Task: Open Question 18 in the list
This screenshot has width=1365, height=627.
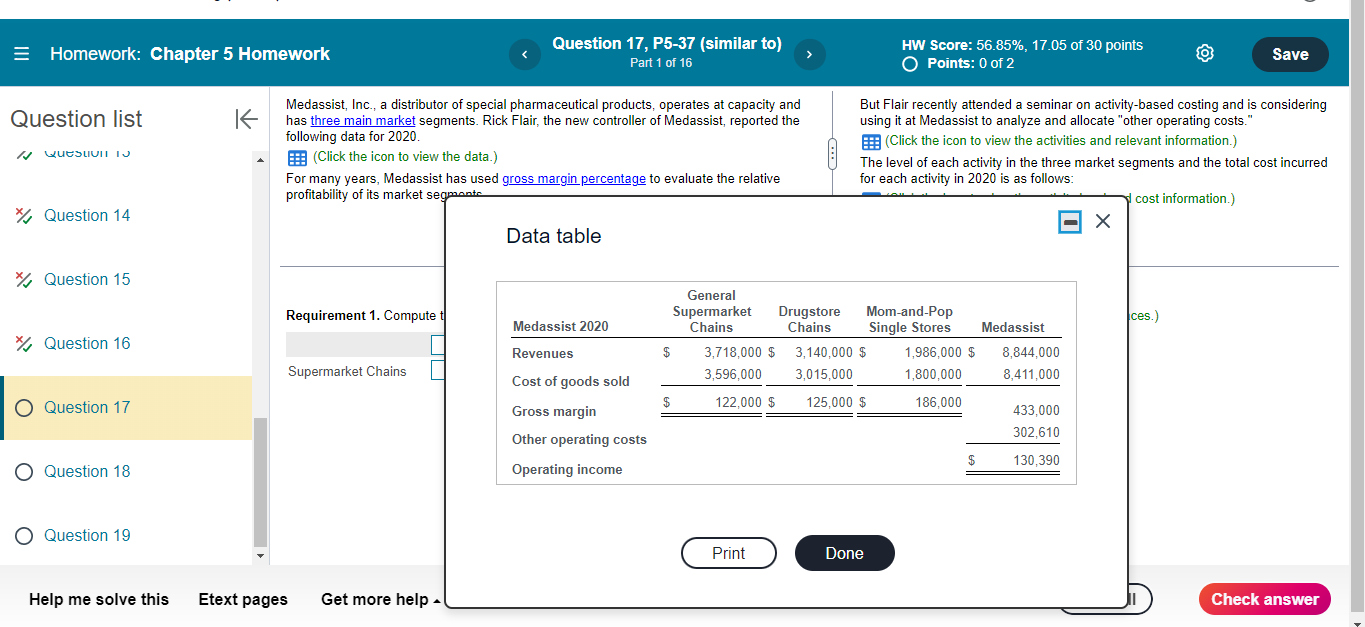Action: click(x=87, y=472)
